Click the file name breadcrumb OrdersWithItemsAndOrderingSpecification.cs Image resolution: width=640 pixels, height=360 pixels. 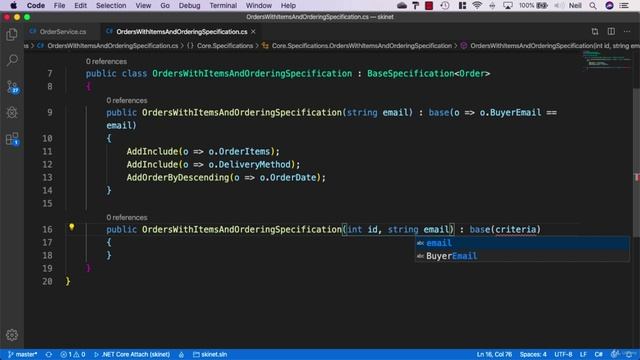[x=113, y=46]
